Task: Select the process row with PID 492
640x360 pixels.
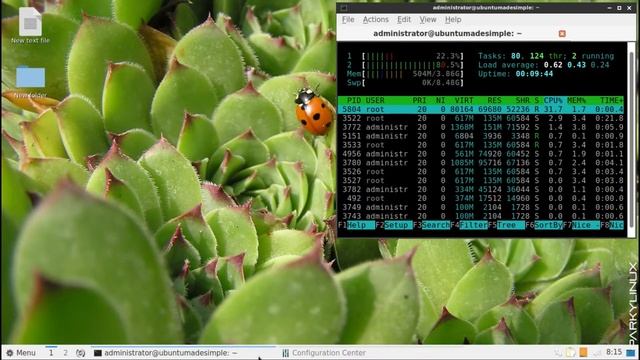Action: 481,198
